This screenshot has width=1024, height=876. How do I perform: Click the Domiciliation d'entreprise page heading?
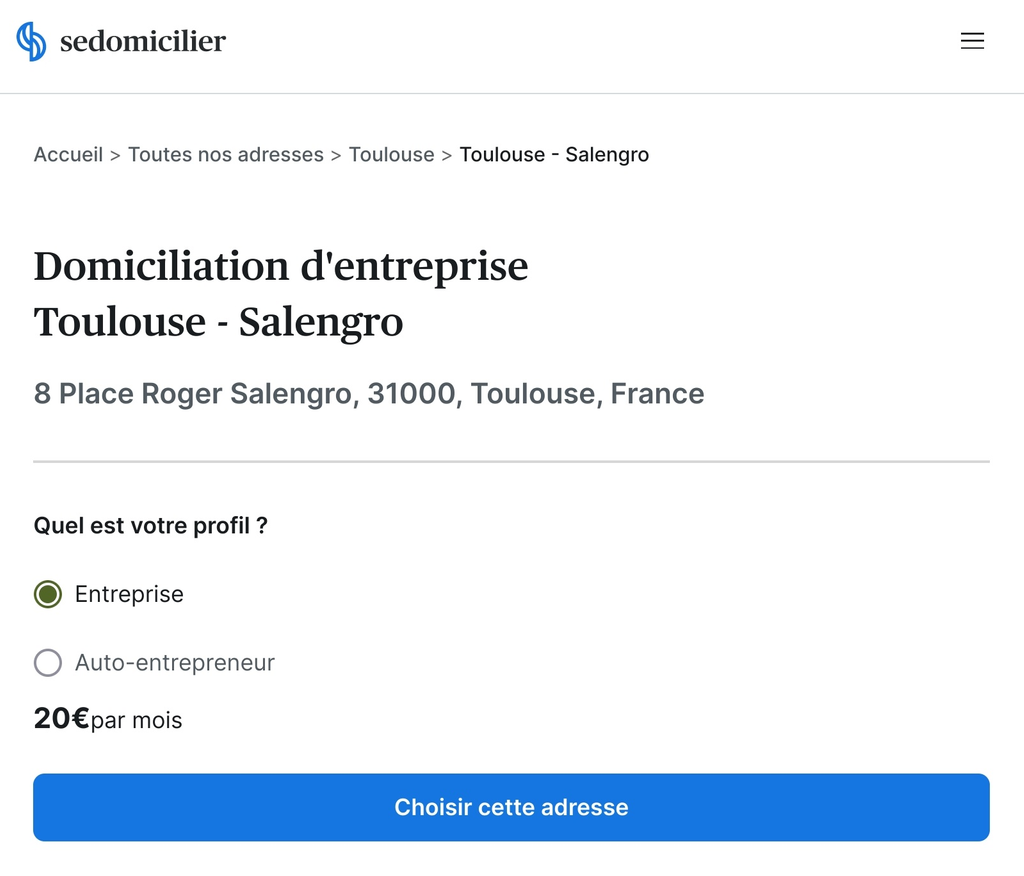tap(281, 294)
